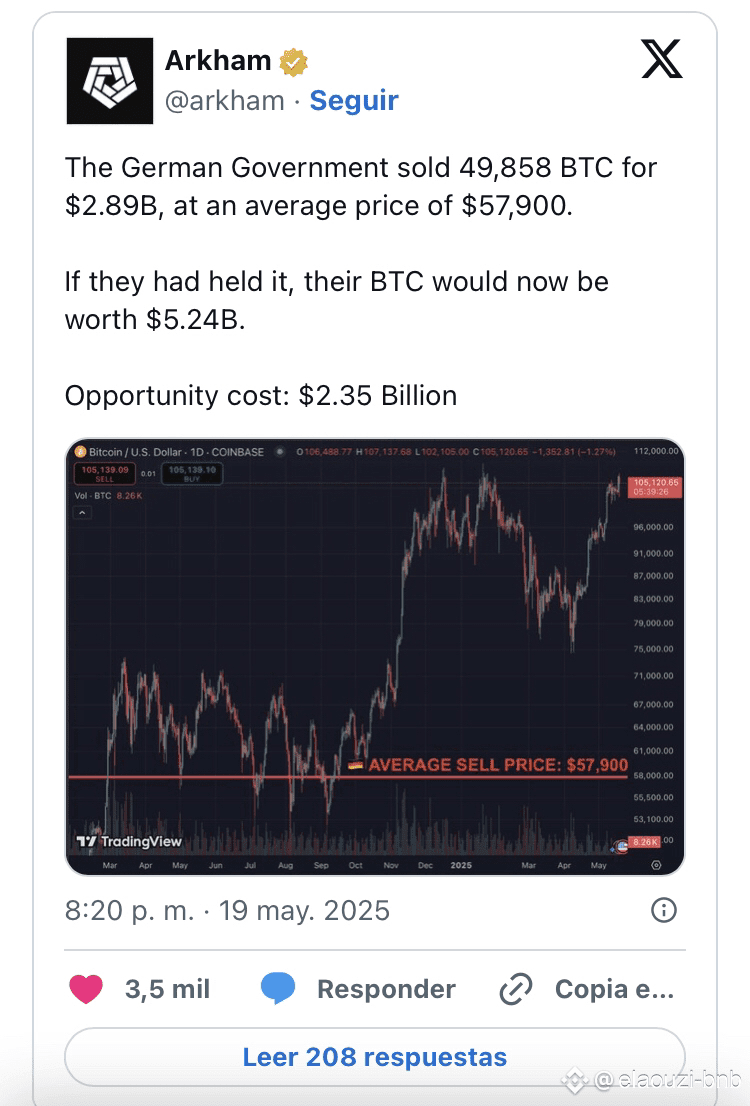The width and height of the screenshot is (750, 1106).
Task: Collapse the chart indicator legend chevron
Action: pyautogui.click(x=83, y=513)
